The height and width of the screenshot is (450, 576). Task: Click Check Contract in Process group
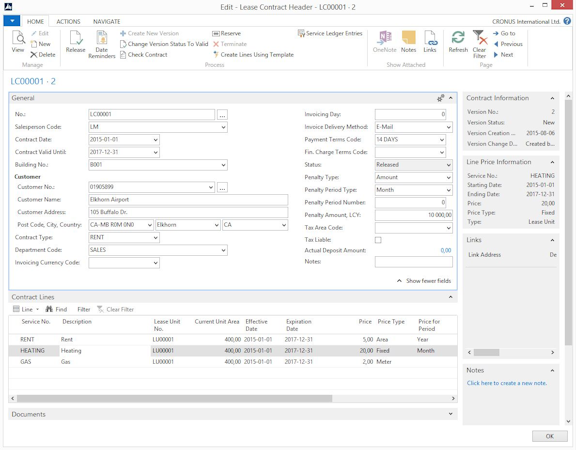coord(144,55)
